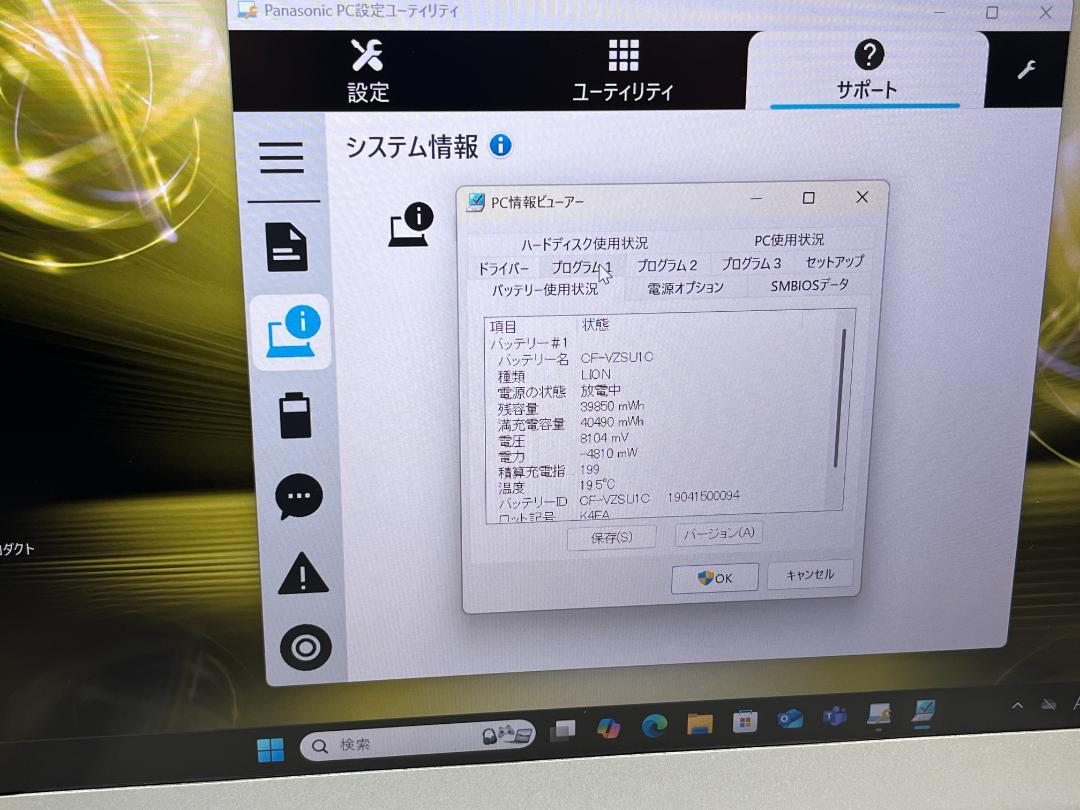This screenshot has width=1080, height=810.
Task: Click the taskbar 検索 search box
Action: pyautogui.click(x=417, y=741)
